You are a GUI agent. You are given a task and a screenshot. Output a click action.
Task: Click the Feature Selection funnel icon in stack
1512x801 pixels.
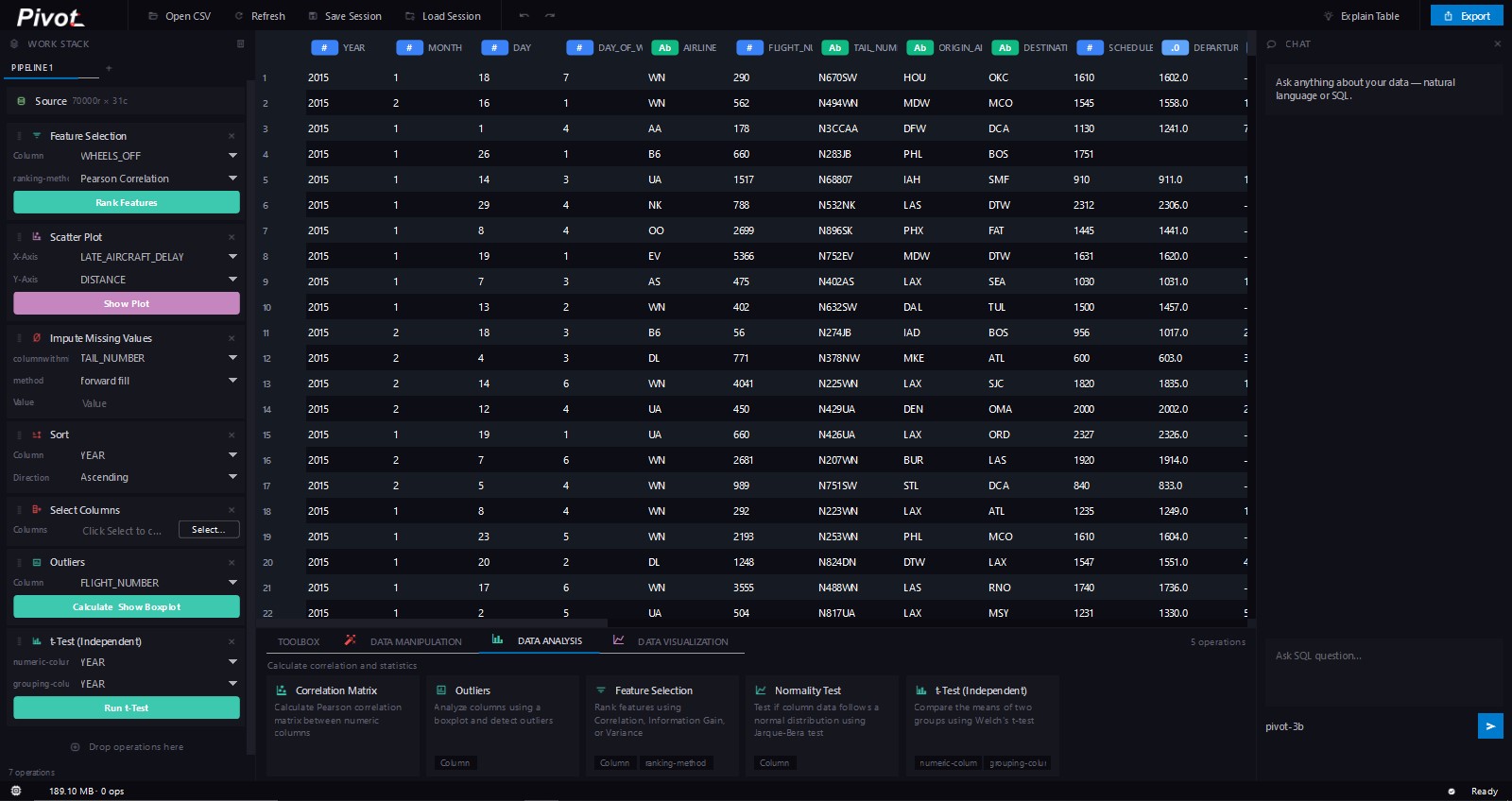(x=37, y=136)
